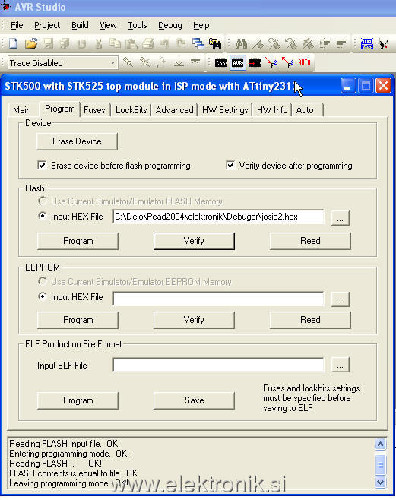Click the Cut scissors toolbar icon
The height and width of the screenshot is (500, 396).
click(99, 44)
